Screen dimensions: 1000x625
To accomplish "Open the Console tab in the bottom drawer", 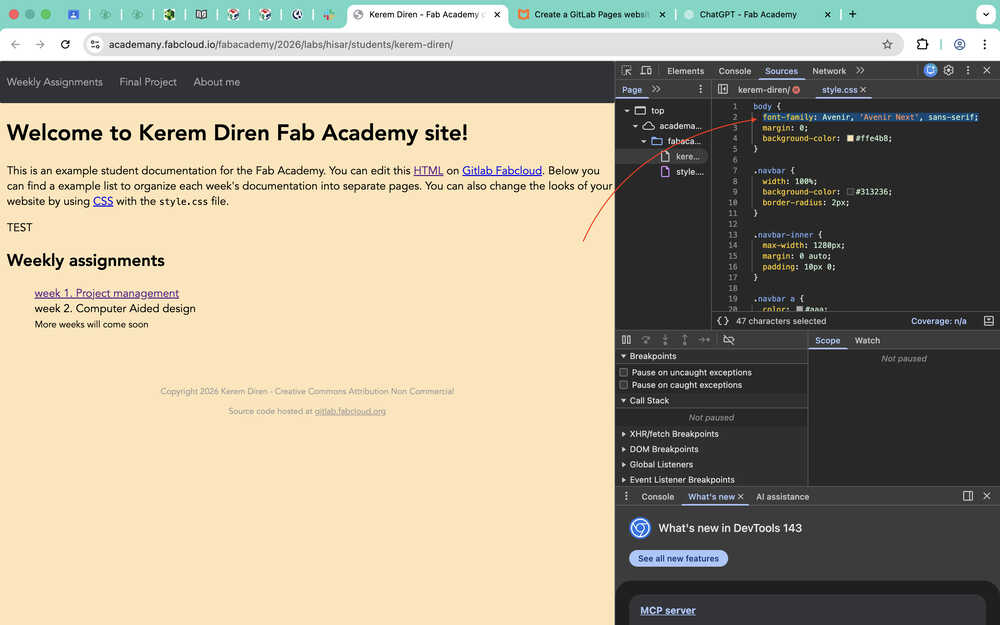I will coord(658,497).
